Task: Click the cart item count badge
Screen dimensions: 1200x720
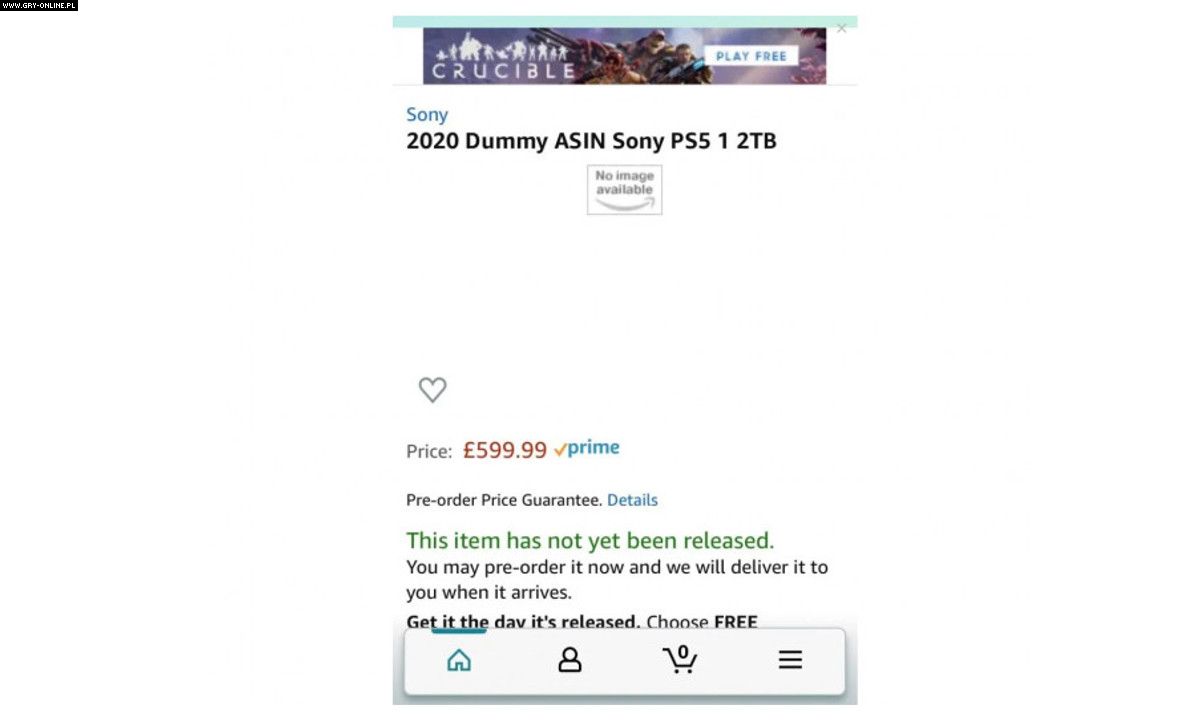Action: point(683,652)
